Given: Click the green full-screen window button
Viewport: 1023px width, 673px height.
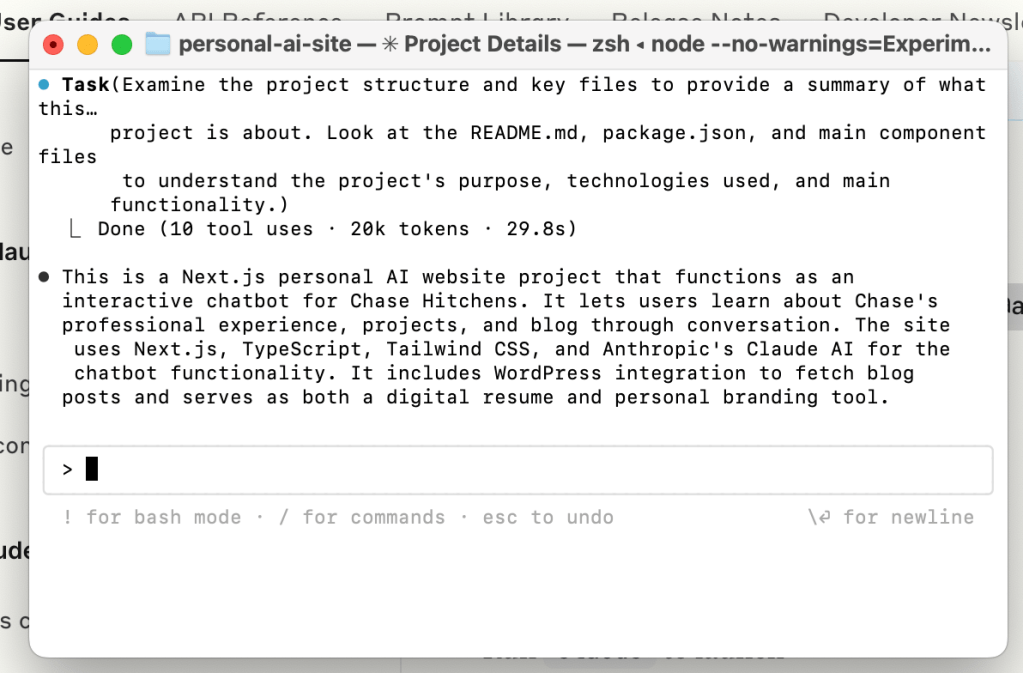Looking at the screenshot, I should 121,44.
